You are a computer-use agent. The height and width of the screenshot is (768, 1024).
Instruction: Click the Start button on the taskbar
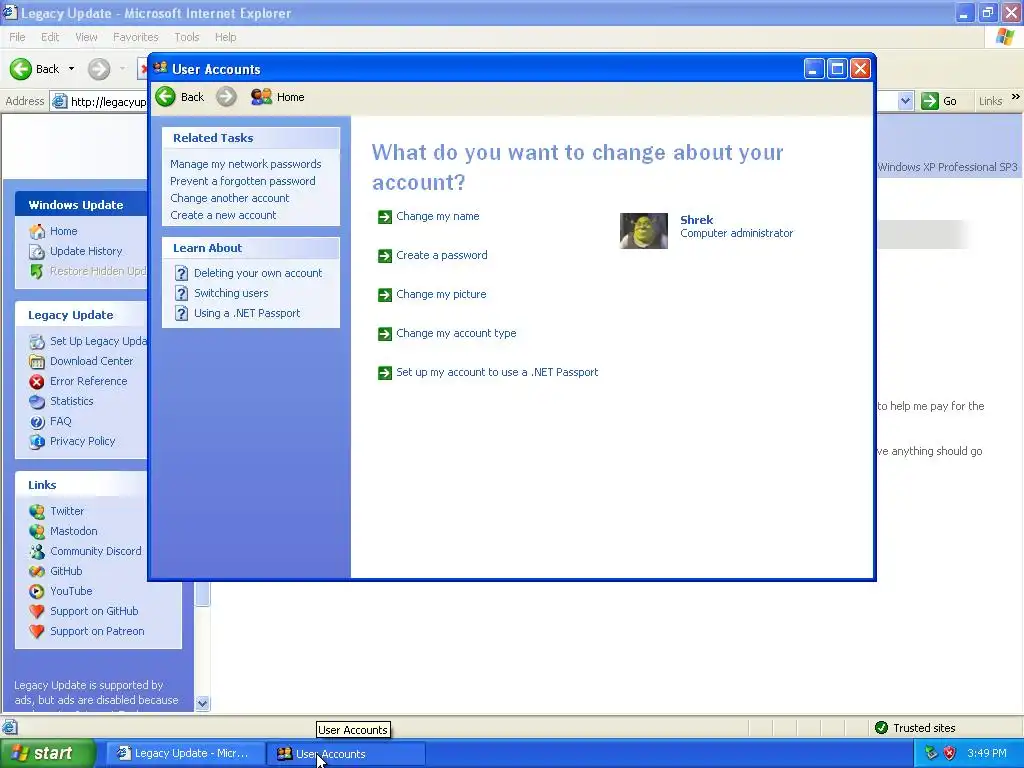pos(47,753)
